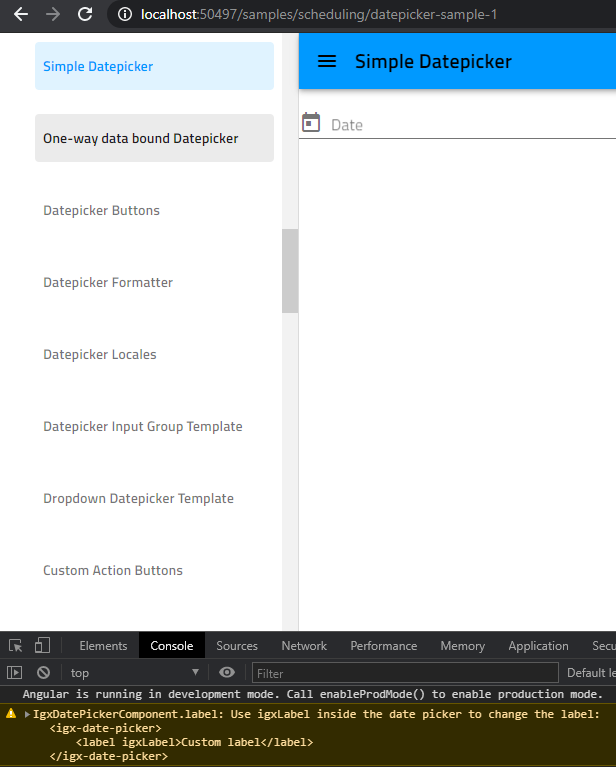Switch to the Memory tab

[462, 646]
